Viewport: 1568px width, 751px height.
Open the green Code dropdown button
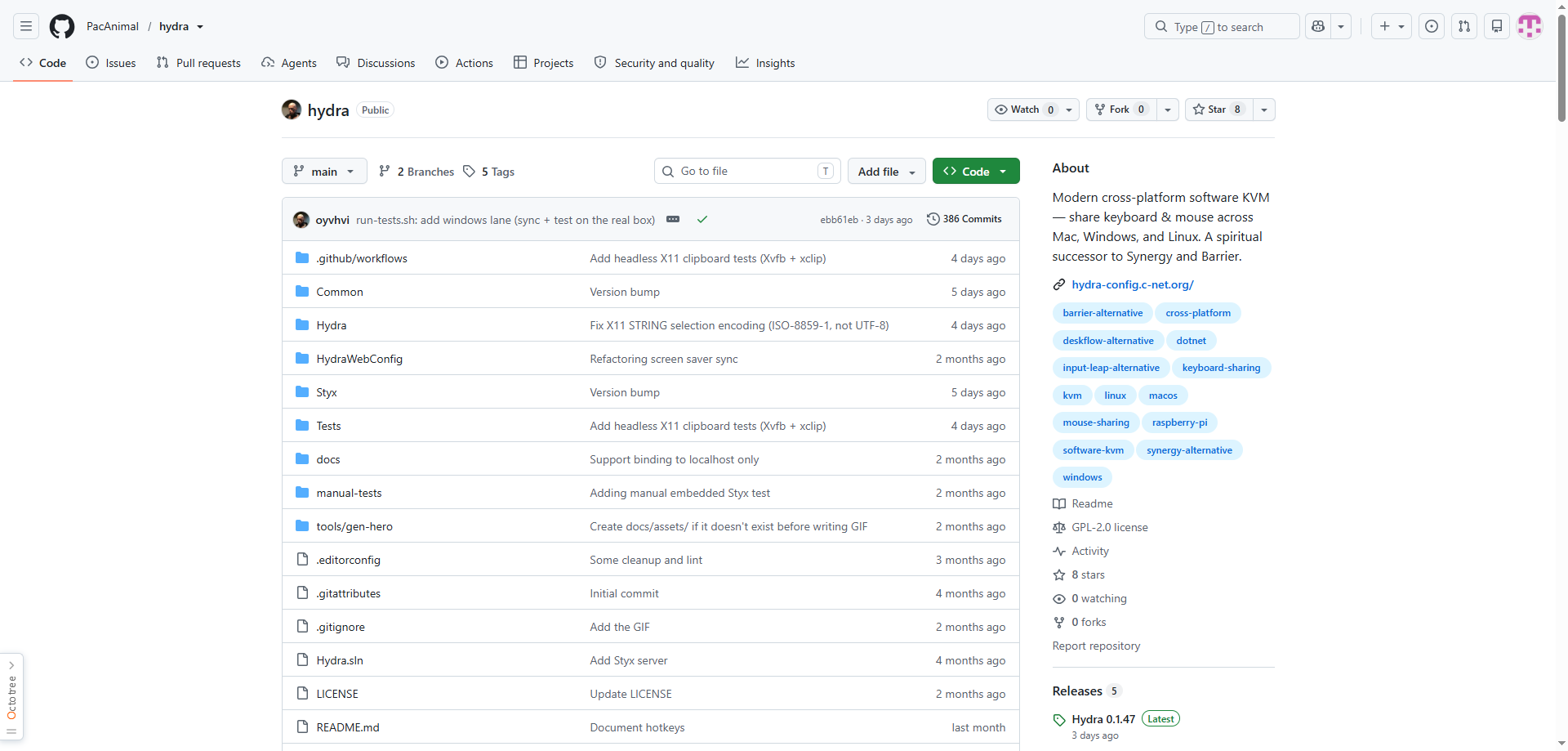(x=976, y=171)
